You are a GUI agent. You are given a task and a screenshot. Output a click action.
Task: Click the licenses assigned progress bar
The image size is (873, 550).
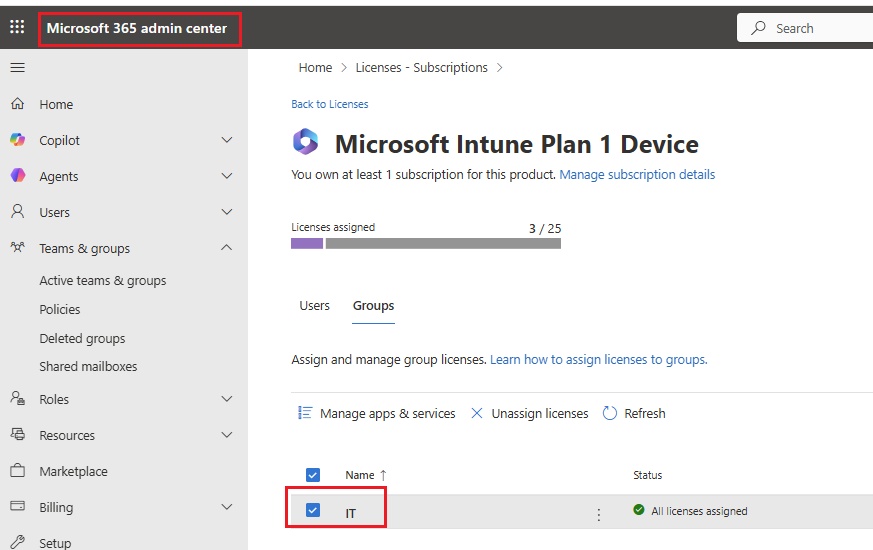coord(426,243)
